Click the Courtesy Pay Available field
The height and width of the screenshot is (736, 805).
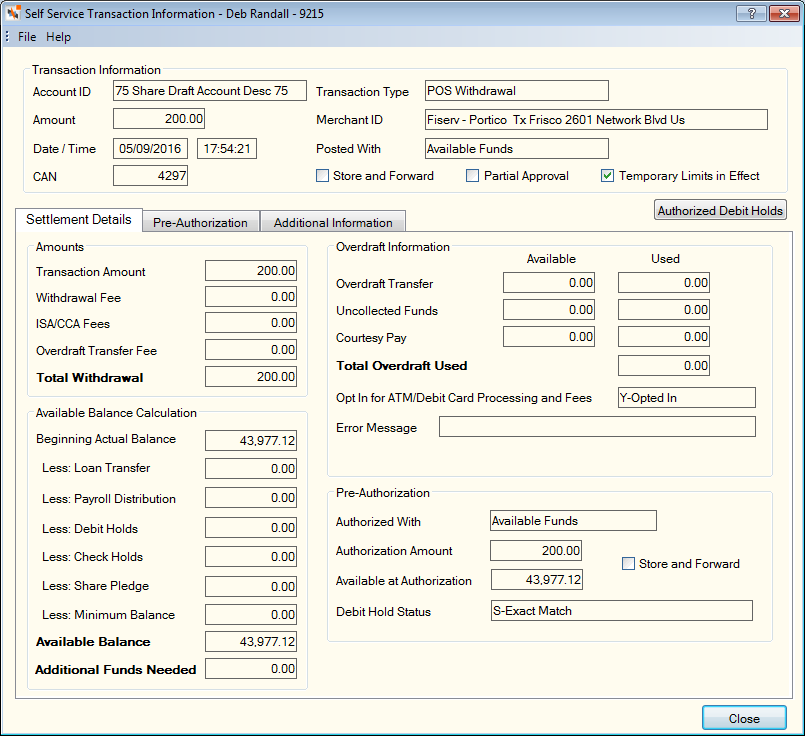[549, 337]
